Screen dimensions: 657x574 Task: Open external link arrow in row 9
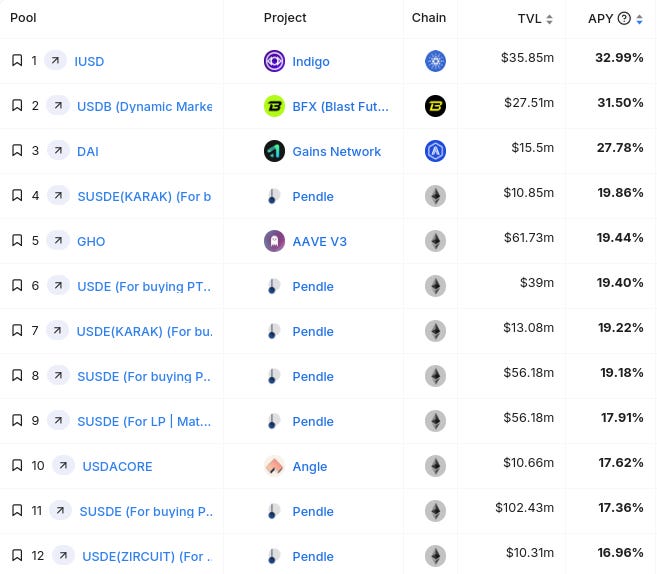[58, 420]
